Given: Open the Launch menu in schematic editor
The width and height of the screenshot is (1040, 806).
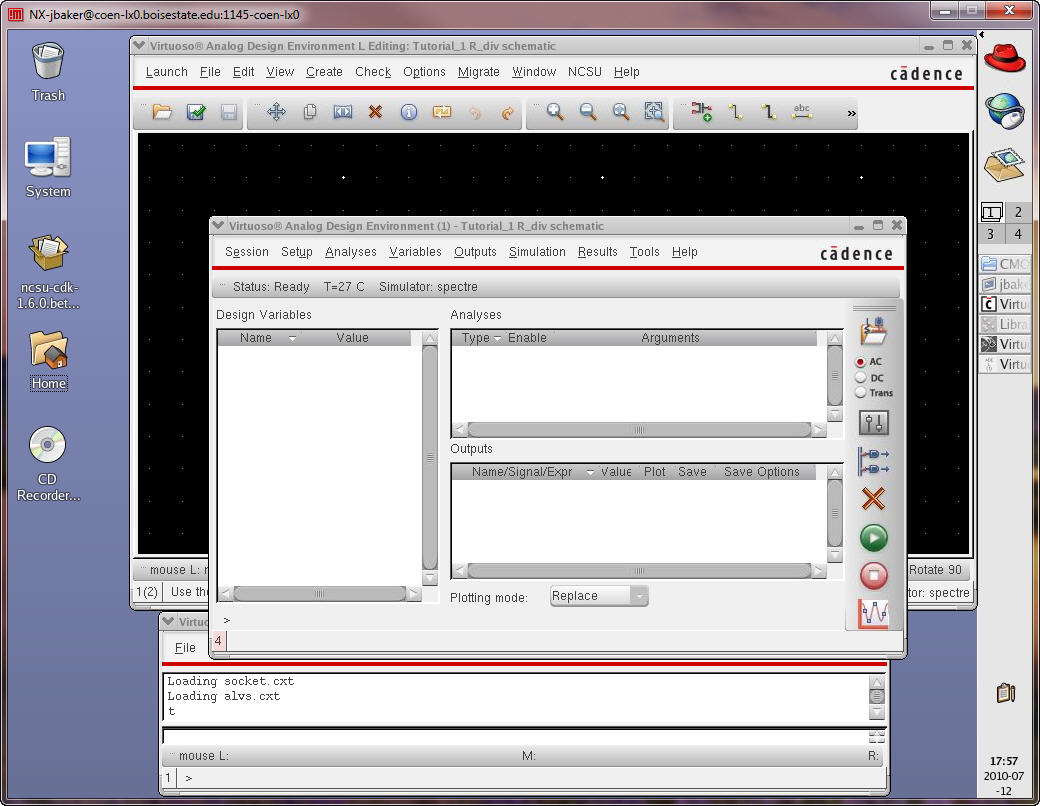Looking at the screenshot, I should [x=166, y=72].
